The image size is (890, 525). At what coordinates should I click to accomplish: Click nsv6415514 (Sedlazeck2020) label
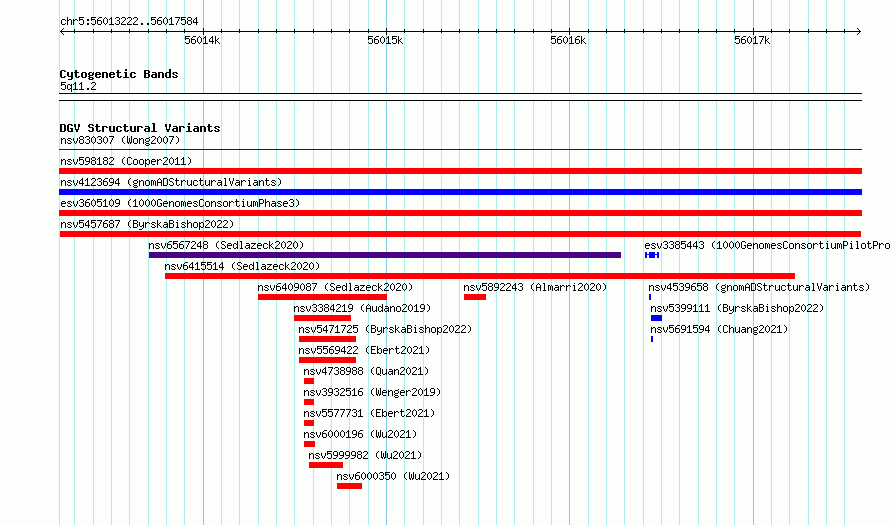tap(242, 266)
